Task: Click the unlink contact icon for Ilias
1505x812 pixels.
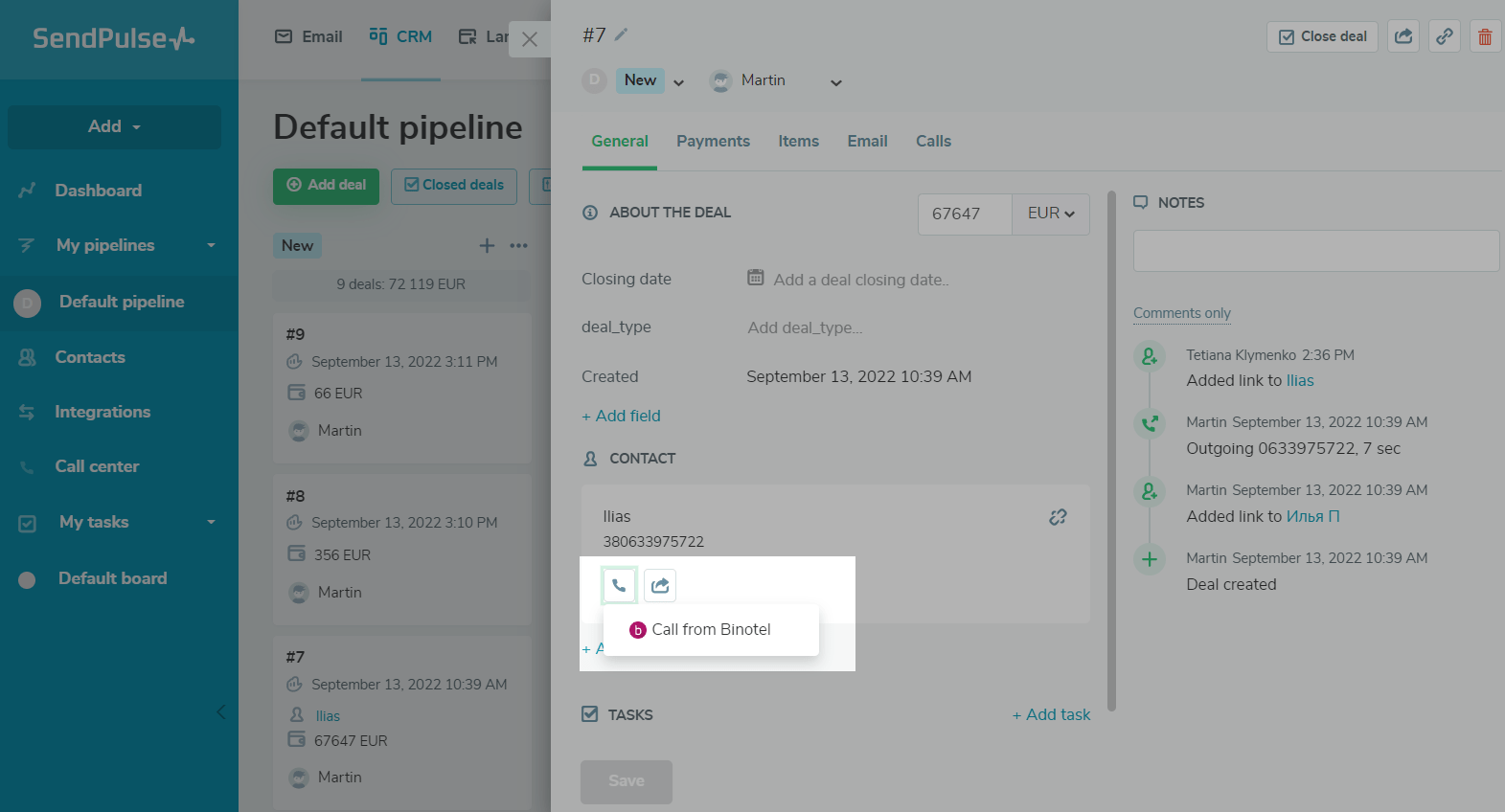Action: (1058, 517)
